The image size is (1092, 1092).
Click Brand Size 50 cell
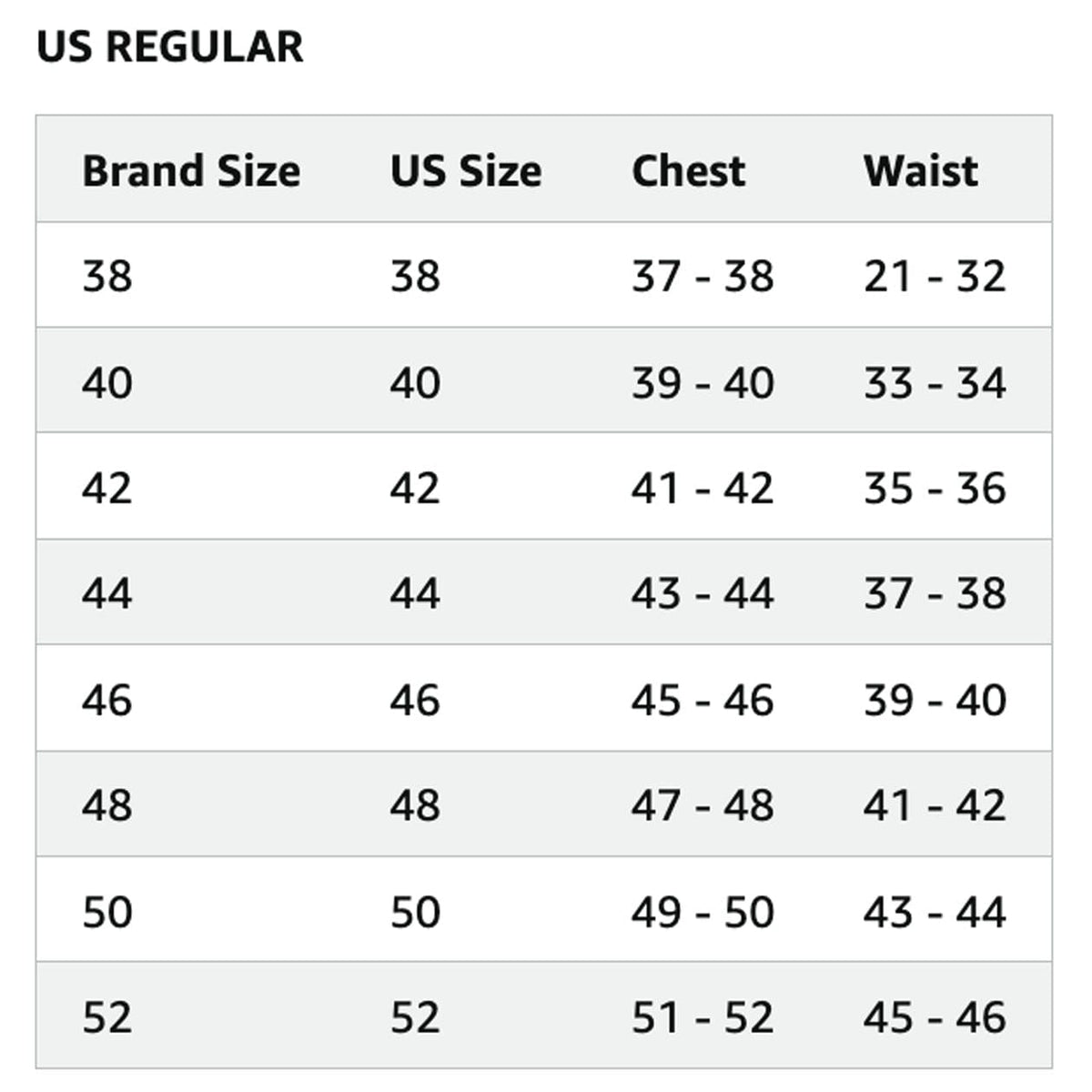(x=107, y=911)
